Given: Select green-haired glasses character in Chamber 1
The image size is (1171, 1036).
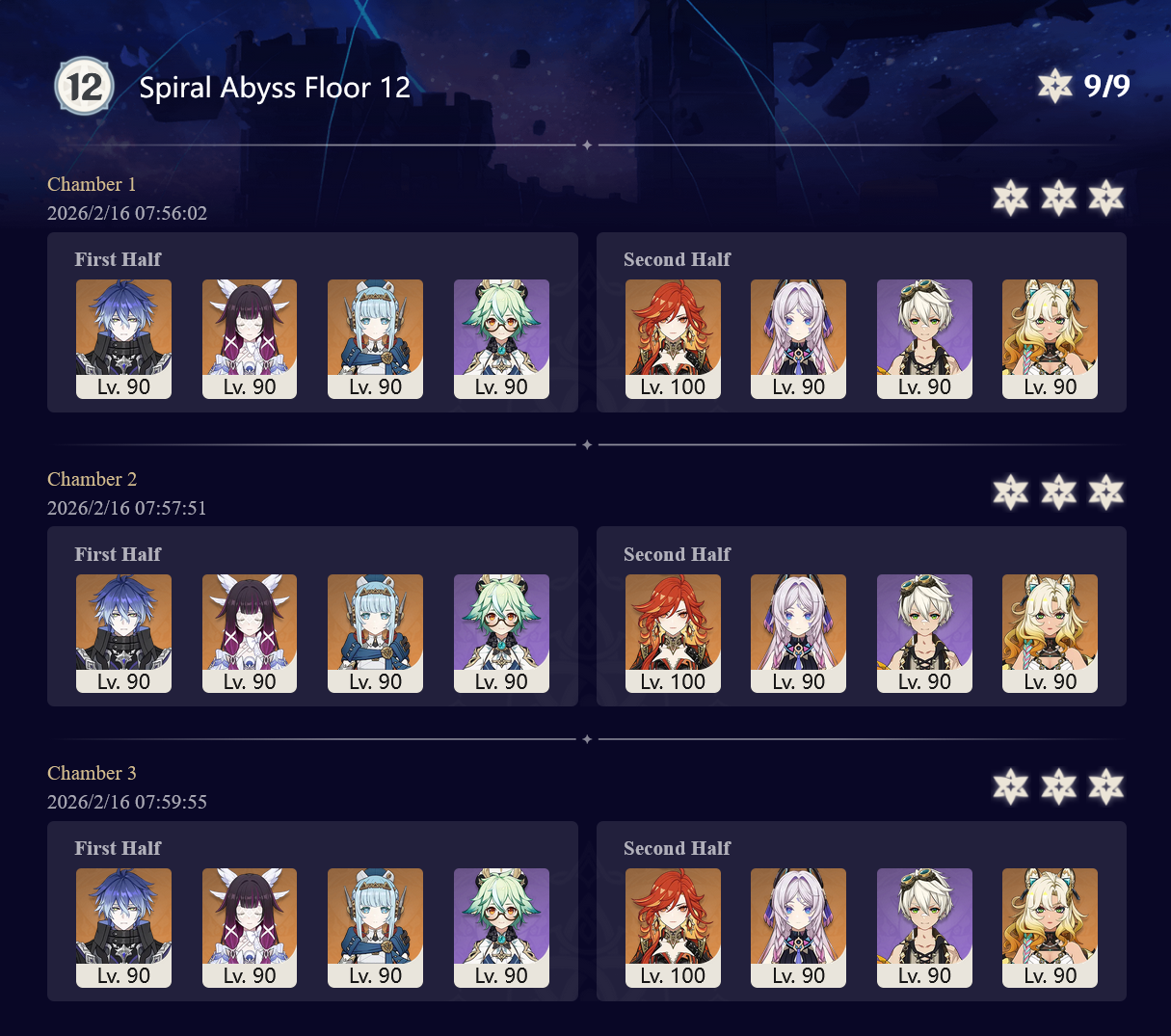Looking at the screenshot, I should pos(501,339).
